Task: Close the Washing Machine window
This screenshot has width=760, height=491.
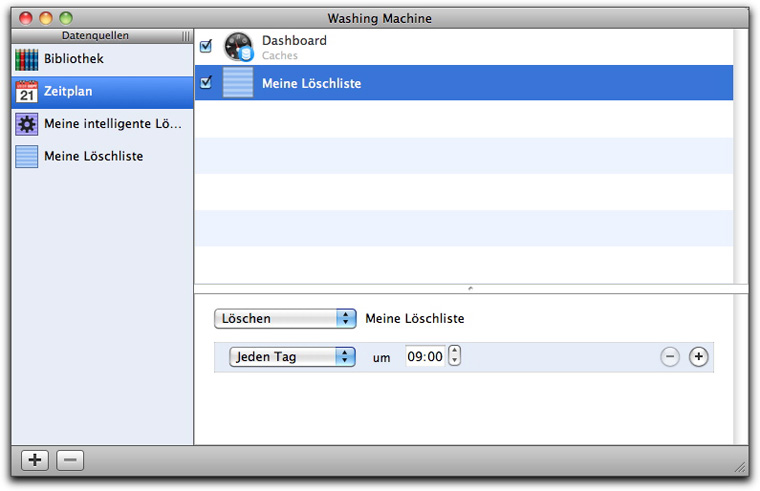Action: point(26,18)
